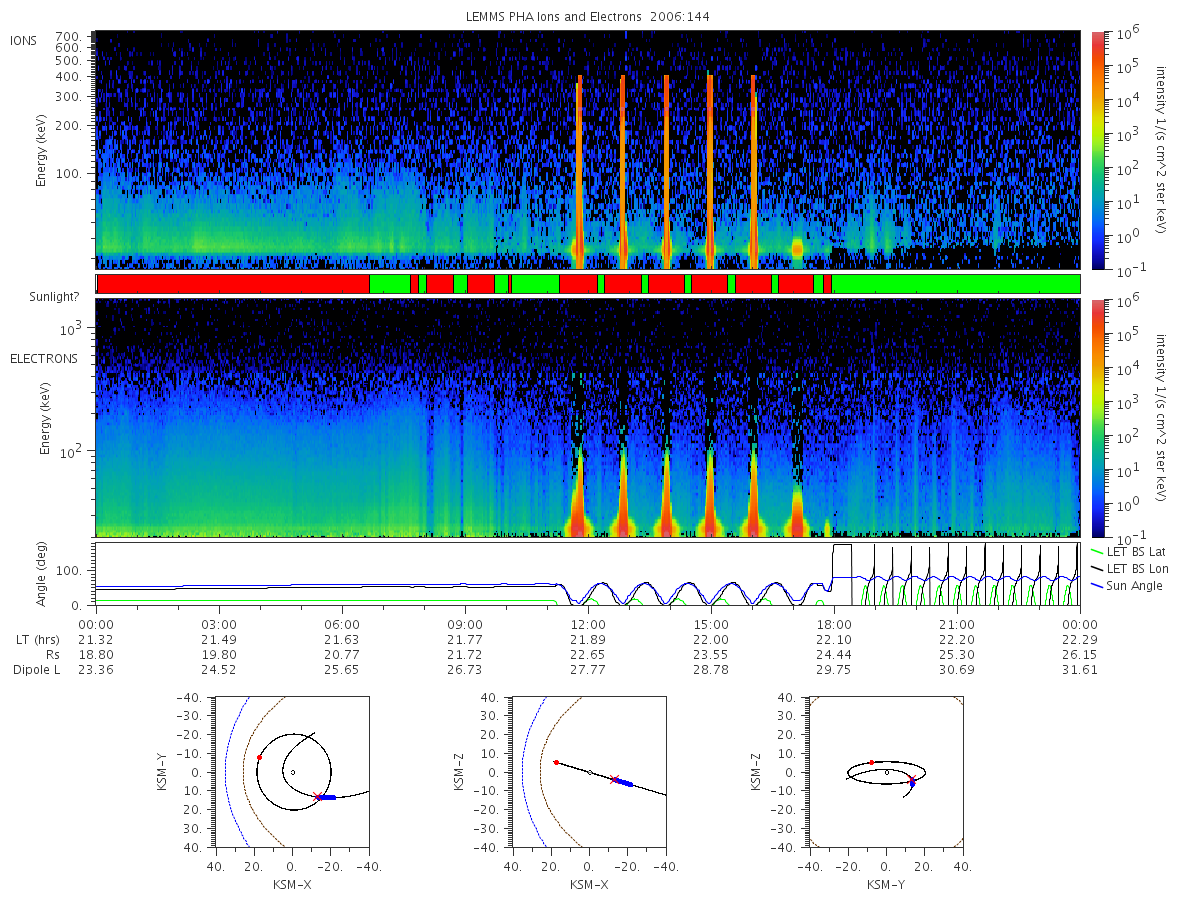1200x900 pixels.
Task: Select the LET BS Lat legend entry
Action: pos(1127,551)
